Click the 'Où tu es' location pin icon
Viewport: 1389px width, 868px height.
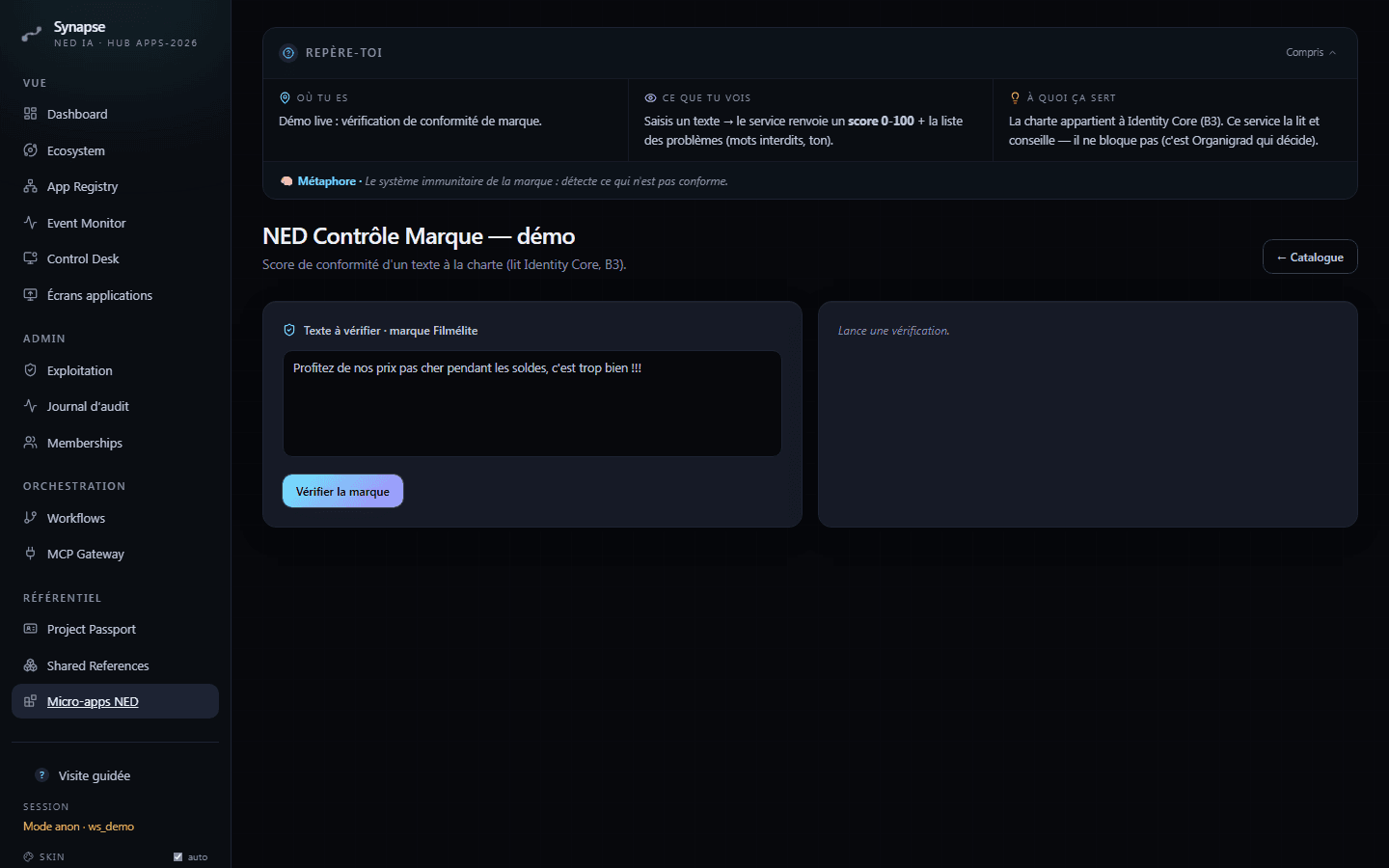click(285, 97)
